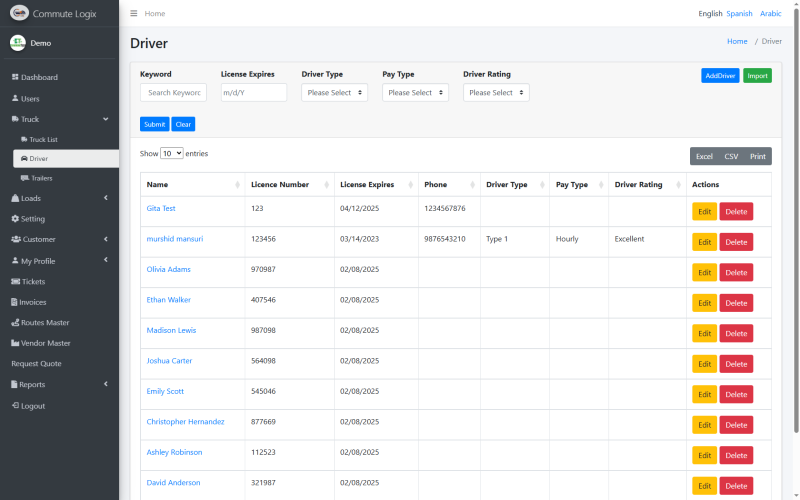800x500 pixels.
Task: Sort table by Name column arrows
Action: [237, 185]
